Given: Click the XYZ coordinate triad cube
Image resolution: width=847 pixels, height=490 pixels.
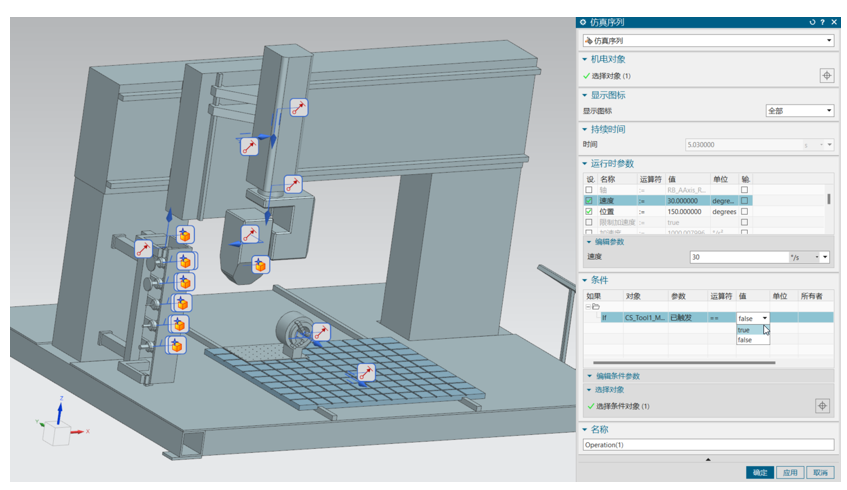Looking at the screenshot, I should tap(57, 432).
